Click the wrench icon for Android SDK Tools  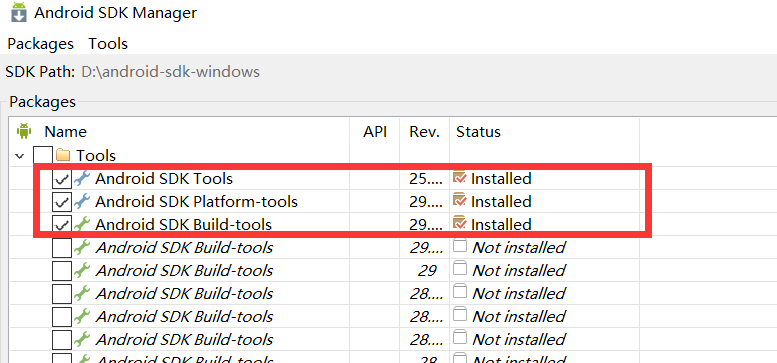82,178
